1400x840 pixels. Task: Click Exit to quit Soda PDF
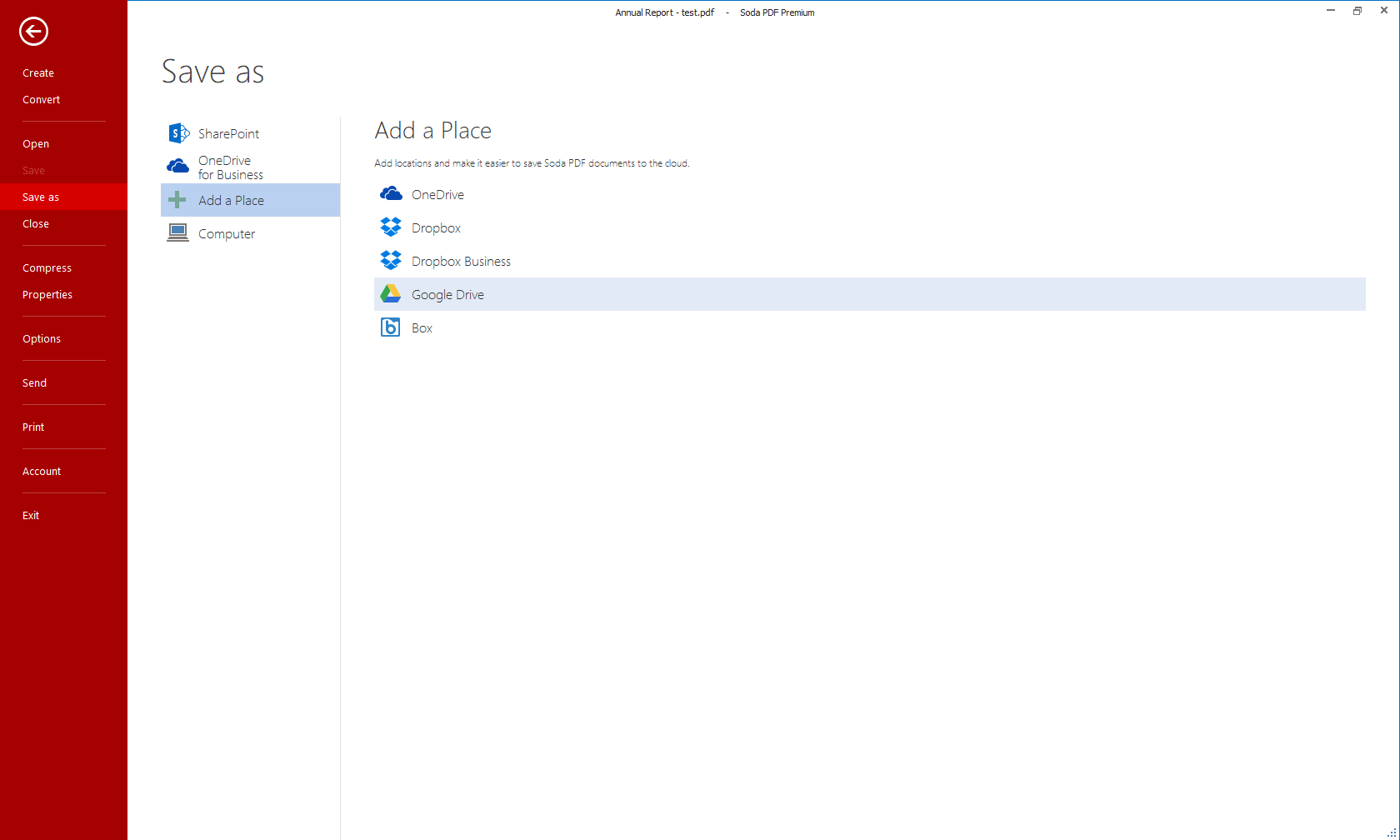tap(31, 515)
